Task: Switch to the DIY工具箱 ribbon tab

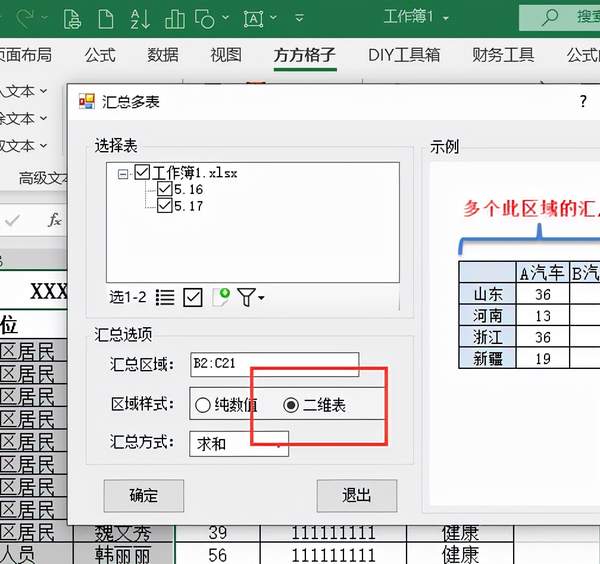Action: point(404,55)
